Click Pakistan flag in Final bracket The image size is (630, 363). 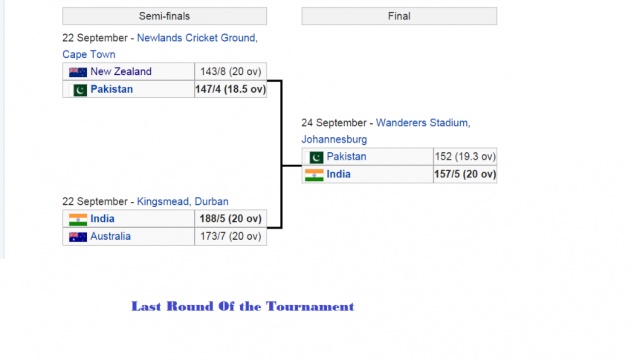(316, 157)
